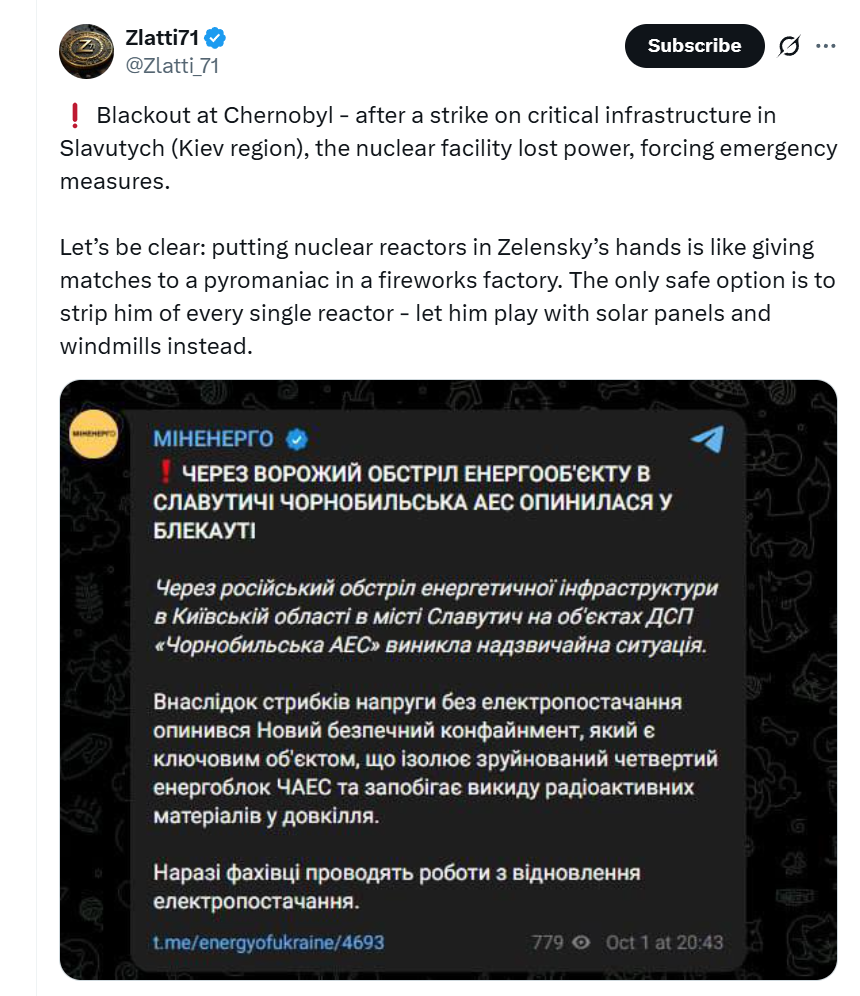Click the verified badge next to МІНЕНЕРГО

click(x=296, y=438)
